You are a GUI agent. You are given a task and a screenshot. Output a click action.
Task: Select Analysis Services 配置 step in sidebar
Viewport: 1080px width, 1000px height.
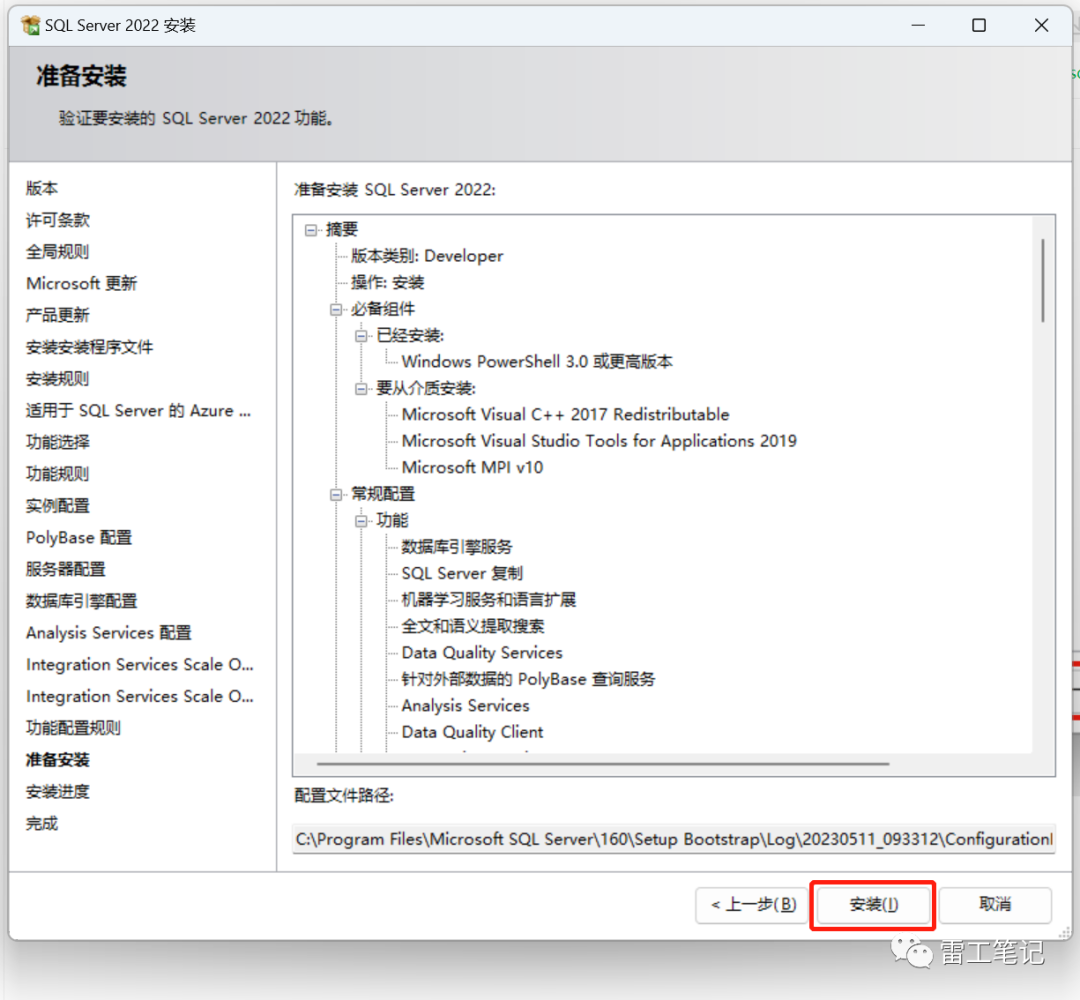pyautogui.click(x=109, y=632)
